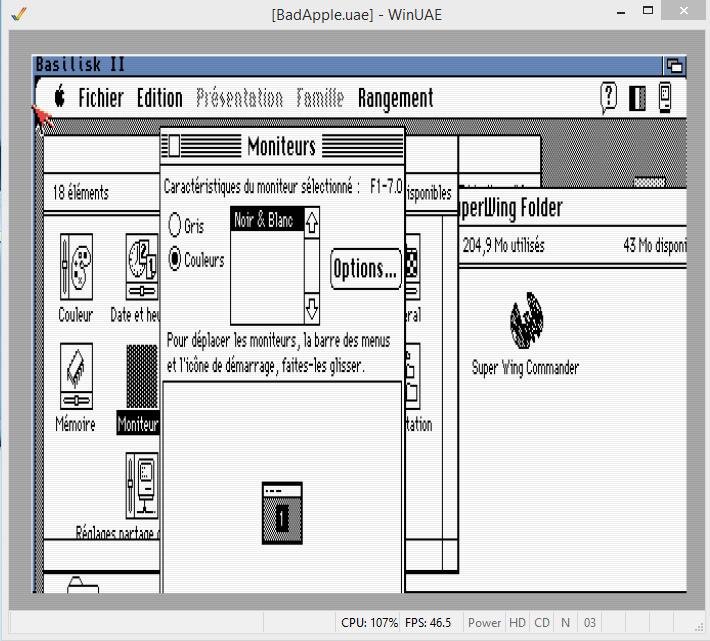
Task: Click CPU: 107% in the status bar
Action: 369,623
